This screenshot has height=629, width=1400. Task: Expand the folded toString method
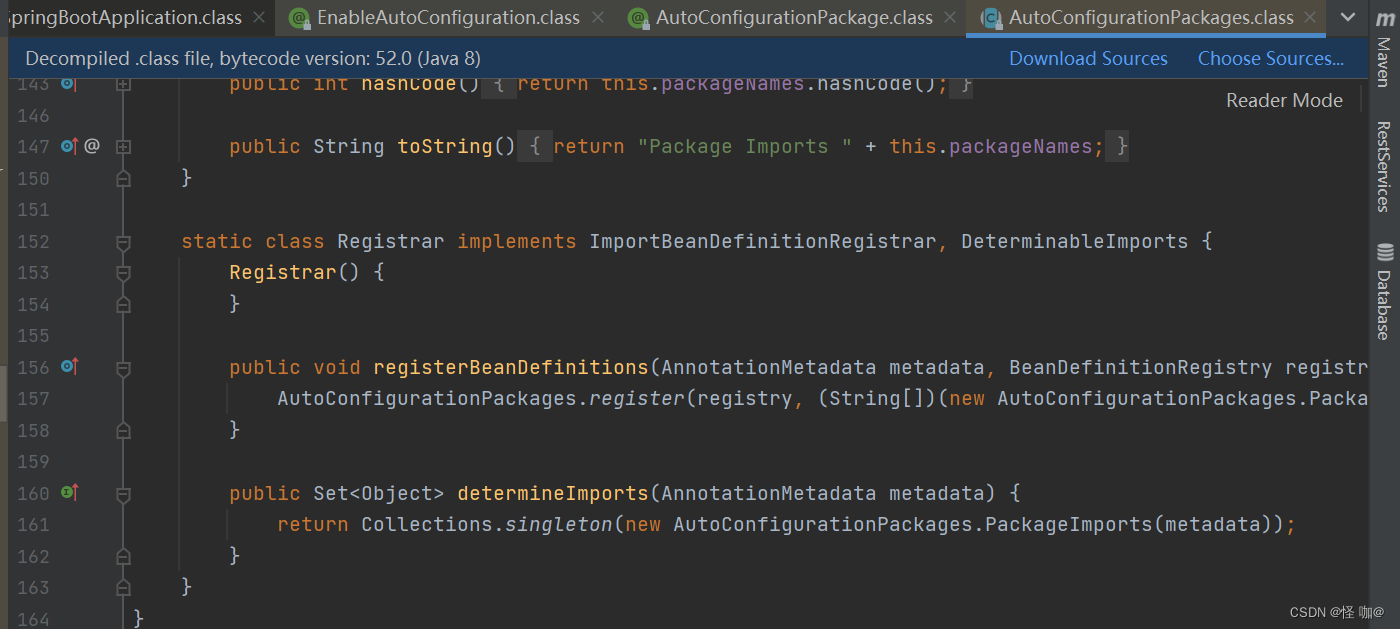coord(123,146)
